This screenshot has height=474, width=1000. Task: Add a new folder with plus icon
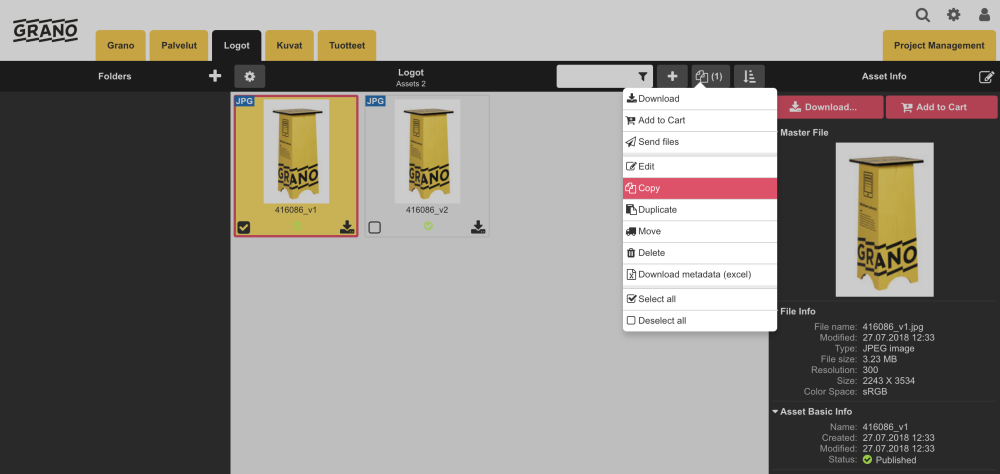click(215, 76)
